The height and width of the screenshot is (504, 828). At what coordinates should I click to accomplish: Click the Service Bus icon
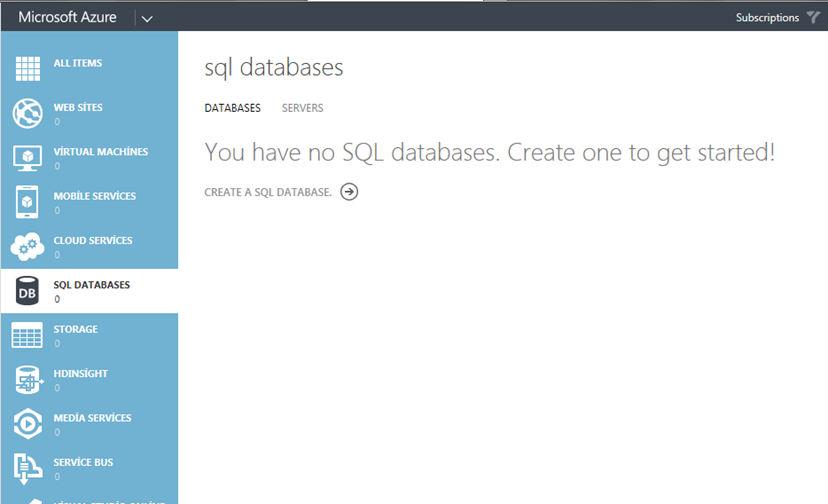27,469
